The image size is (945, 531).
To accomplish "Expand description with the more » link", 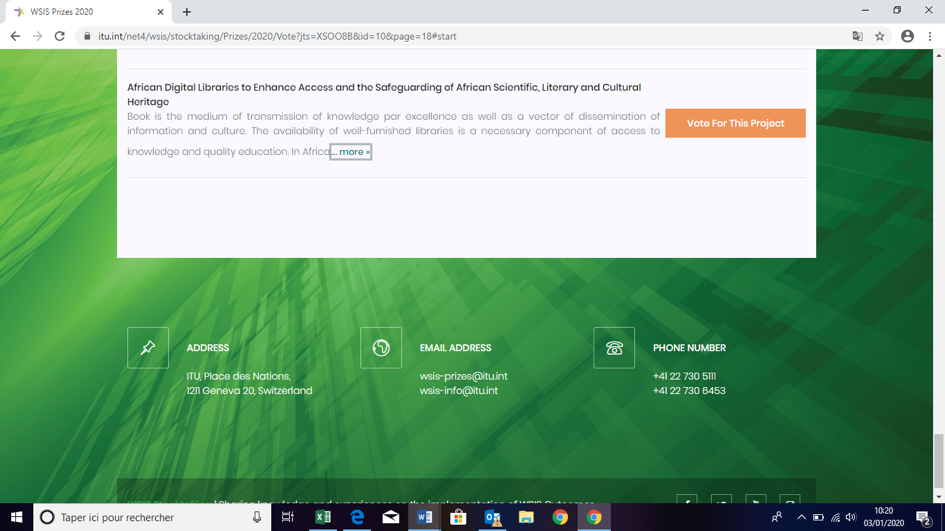I will coord(351,152).
